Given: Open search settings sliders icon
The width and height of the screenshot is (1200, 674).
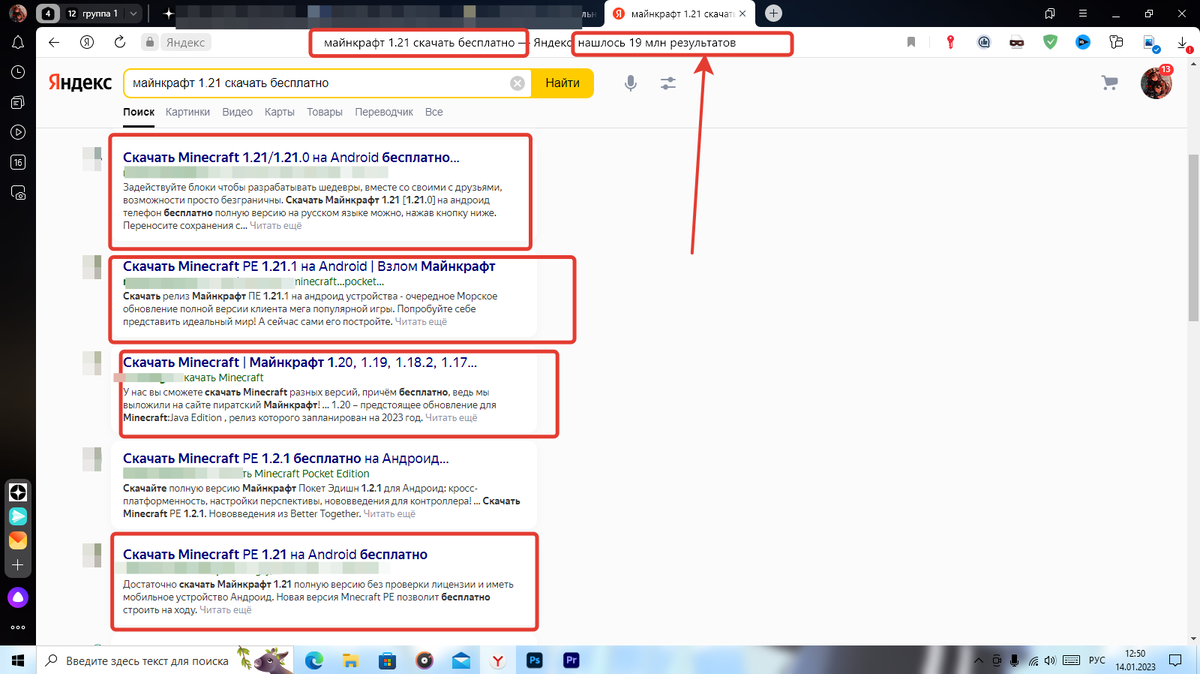Looking at the screenshot, I should point(668,84).
